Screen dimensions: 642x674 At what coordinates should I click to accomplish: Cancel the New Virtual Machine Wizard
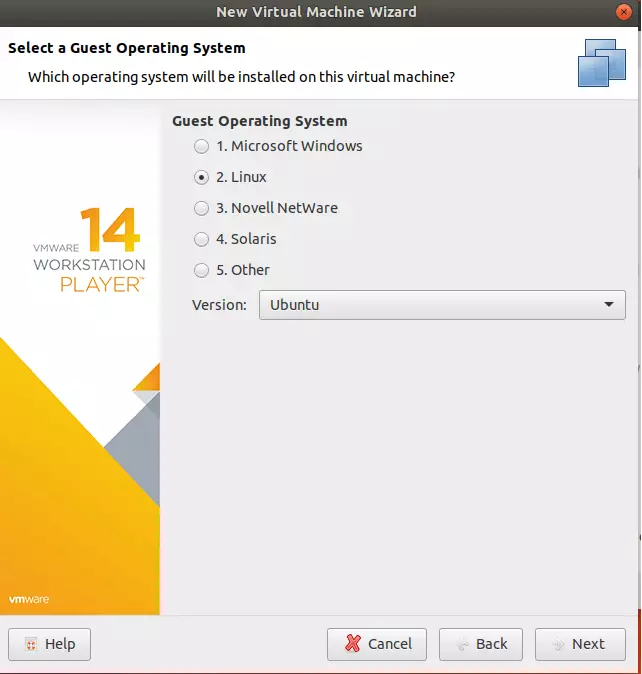tap(377, 644)
